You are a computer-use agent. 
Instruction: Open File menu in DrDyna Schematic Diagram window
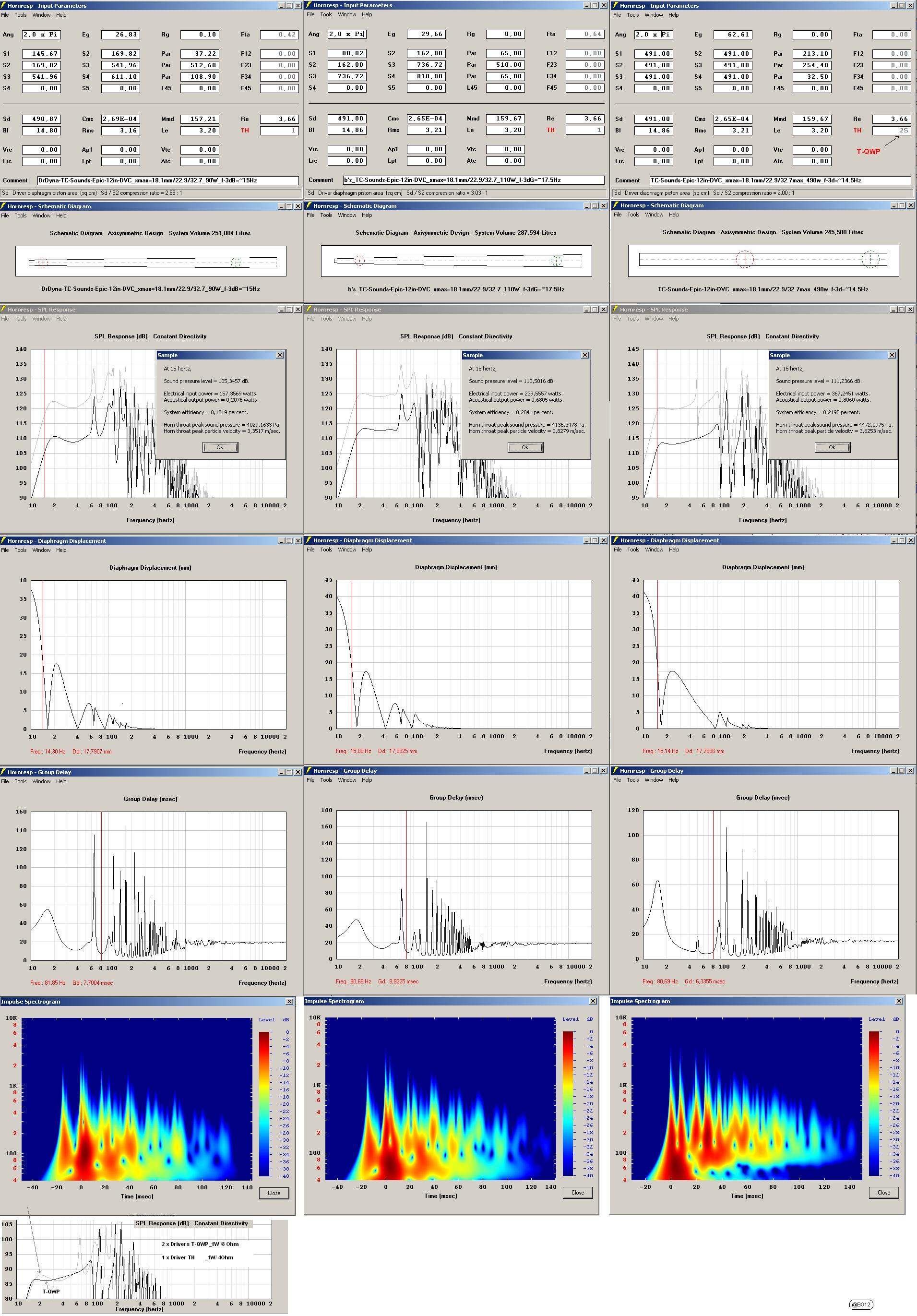click(5, 215)
